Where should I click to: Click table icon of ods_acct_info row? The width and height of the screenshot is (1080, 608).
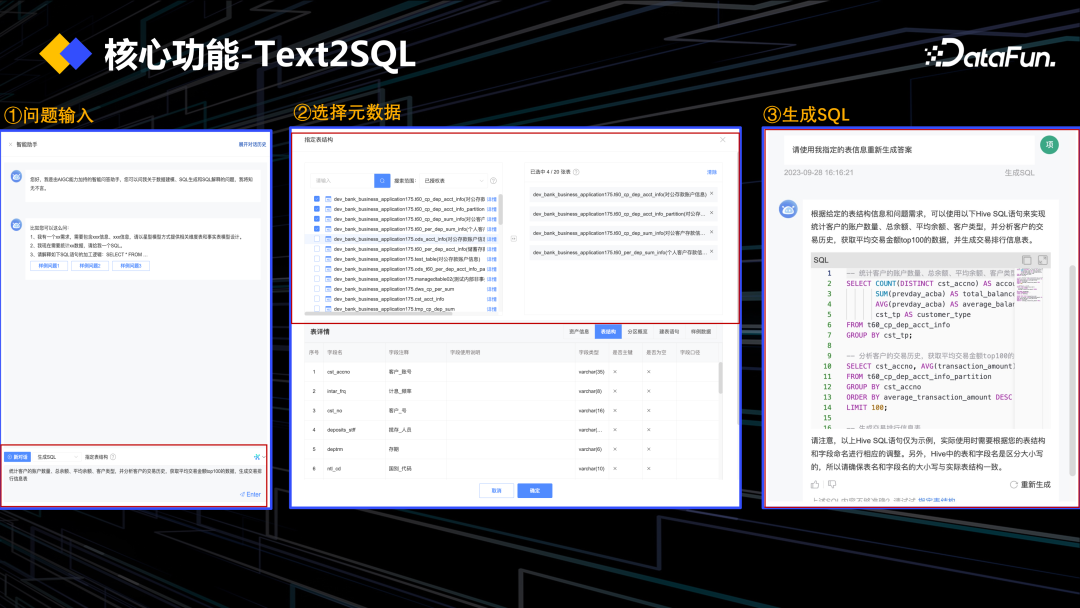(x=328, y=239)
